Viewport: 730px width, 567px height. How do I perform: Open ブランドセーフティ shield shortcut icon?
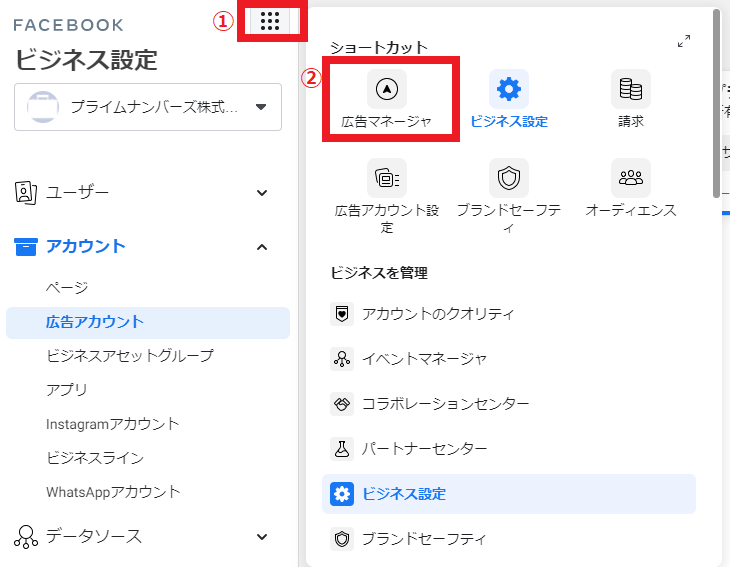[x=508, y=178]
